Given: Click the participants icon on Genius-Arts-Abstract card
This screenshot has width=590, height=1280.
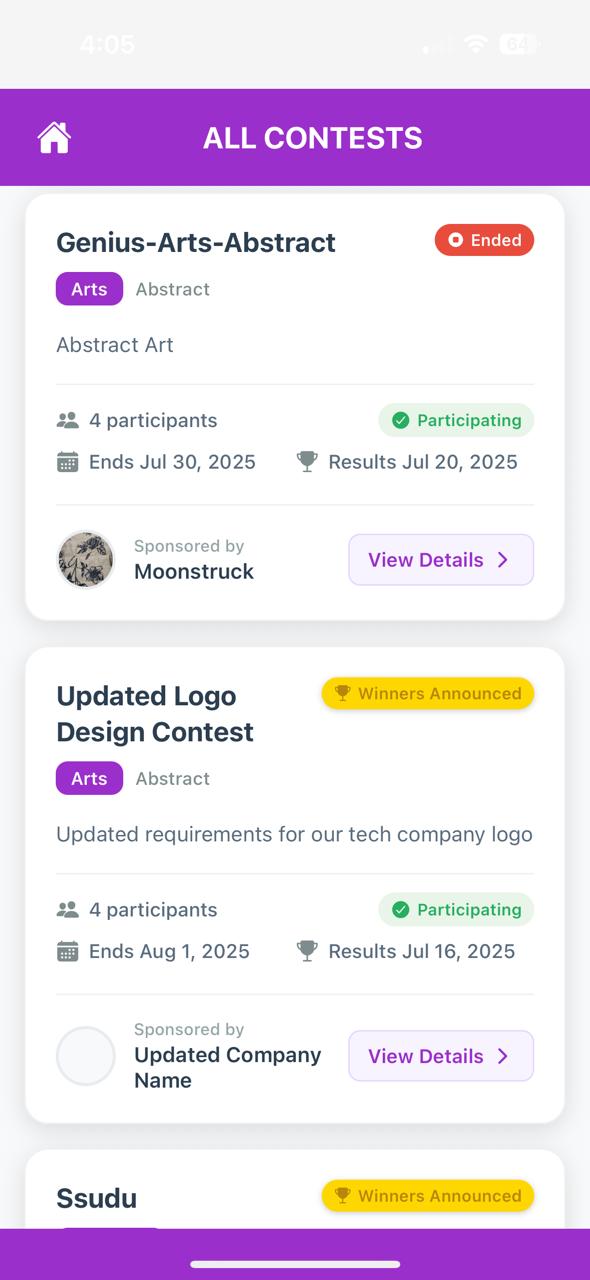Looking at the screenshot, I should click(67, 420).
